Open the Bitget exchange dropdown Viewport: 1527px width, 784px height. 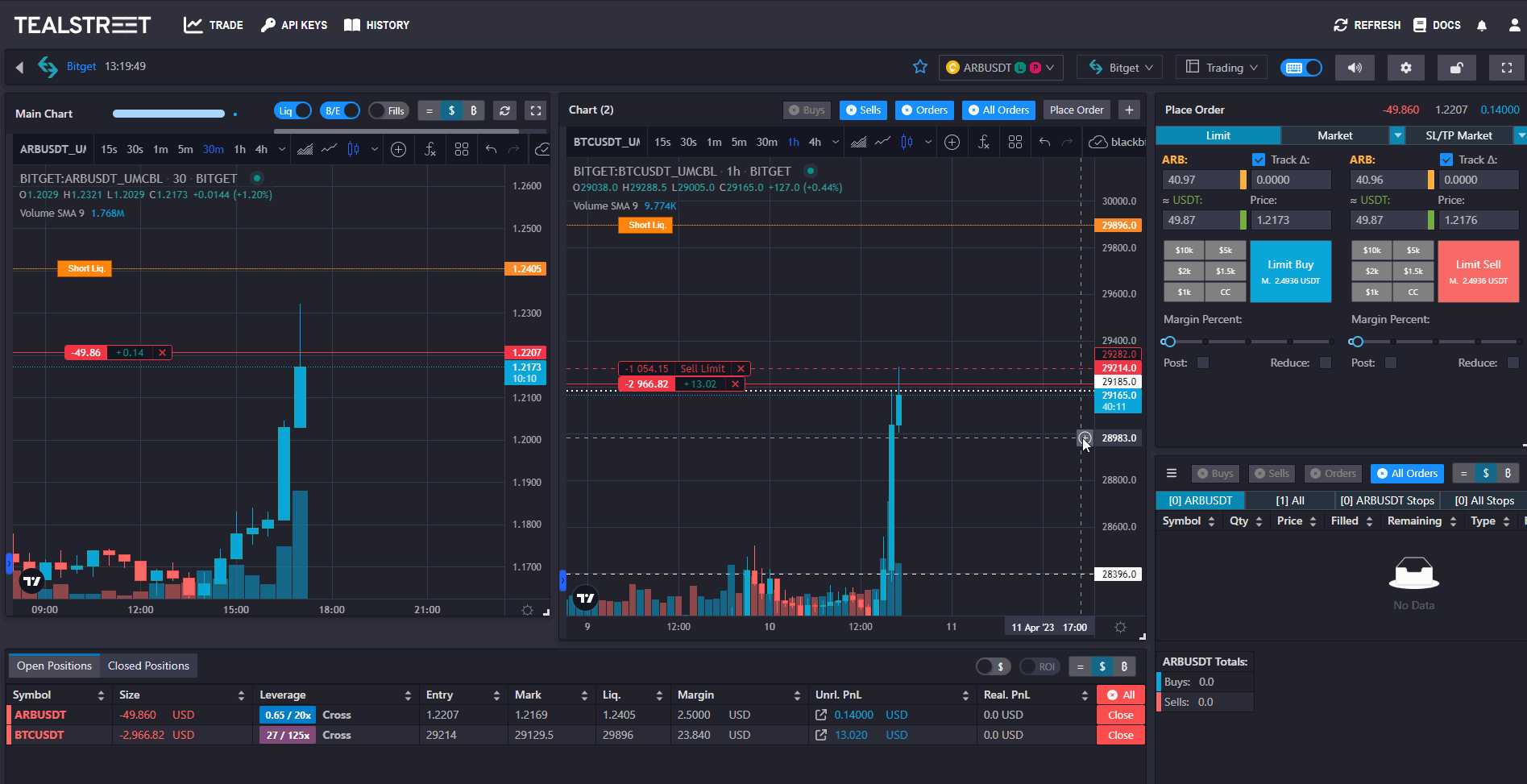point(1120,68)
